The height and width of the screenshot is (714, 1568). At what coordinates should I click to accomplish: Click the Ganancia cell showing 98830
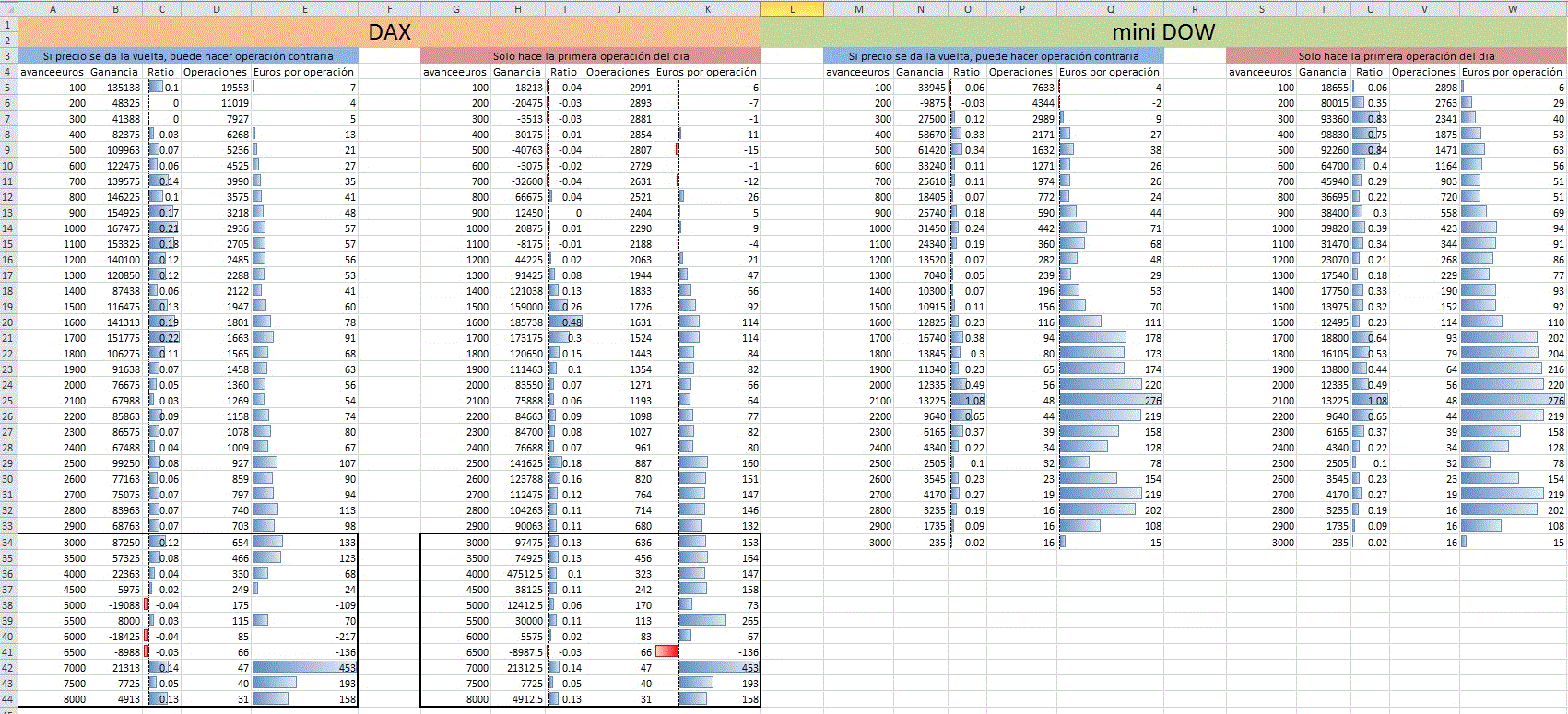pos(1325,135)
